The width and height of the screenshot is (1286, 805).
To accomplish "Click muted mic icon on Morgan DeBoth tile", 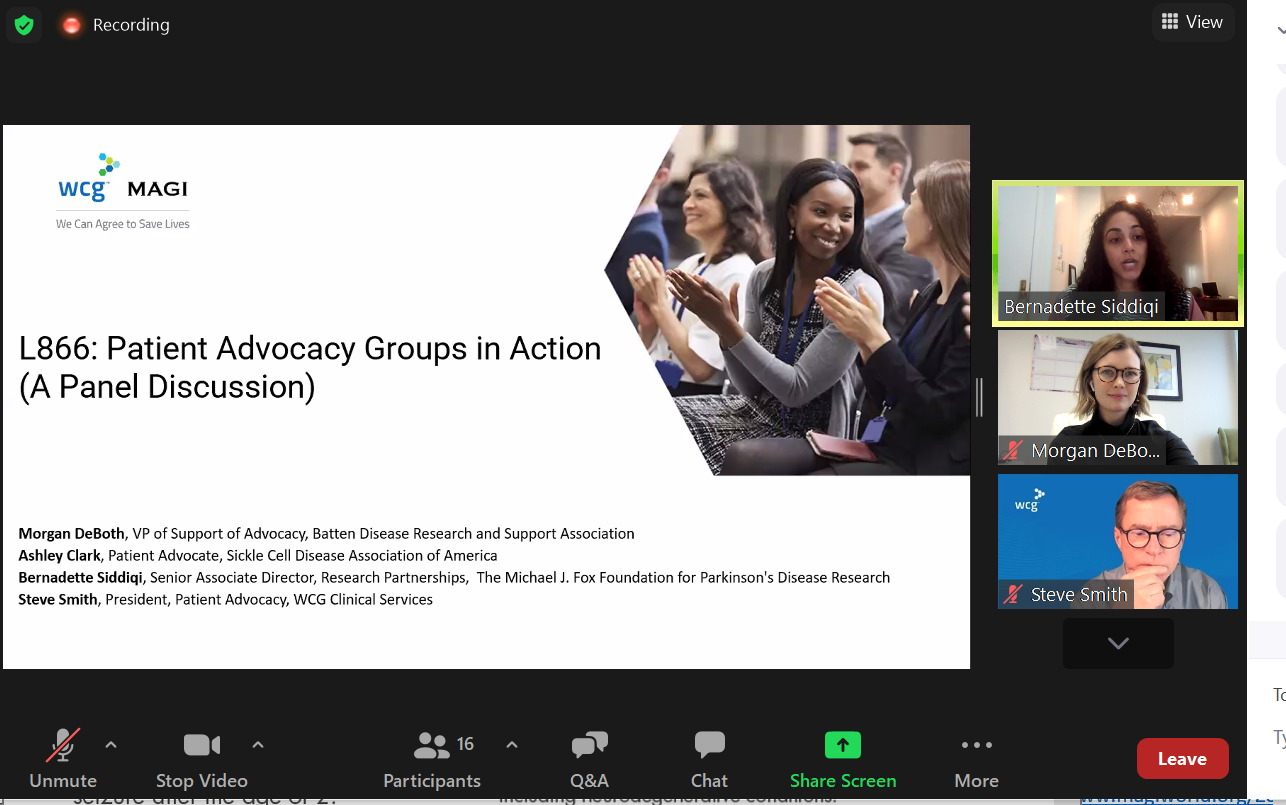I will (1014, 451).
